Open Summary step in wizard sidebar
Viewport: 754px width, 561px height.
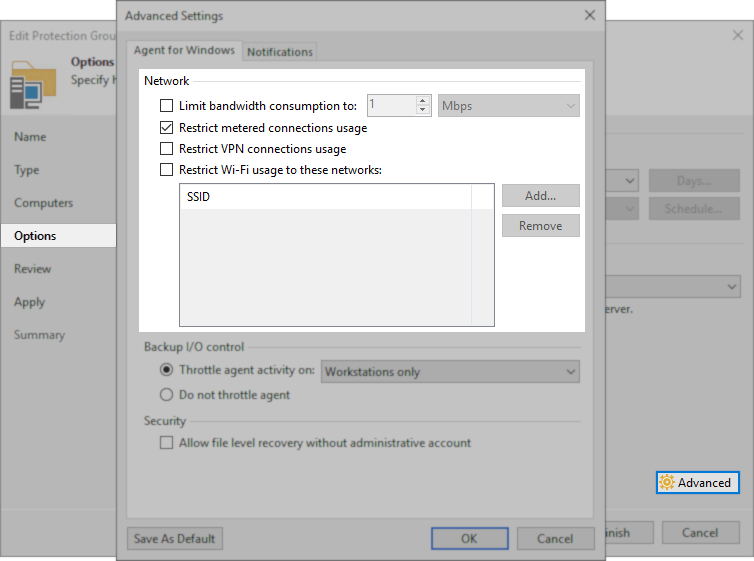(39, 335)
